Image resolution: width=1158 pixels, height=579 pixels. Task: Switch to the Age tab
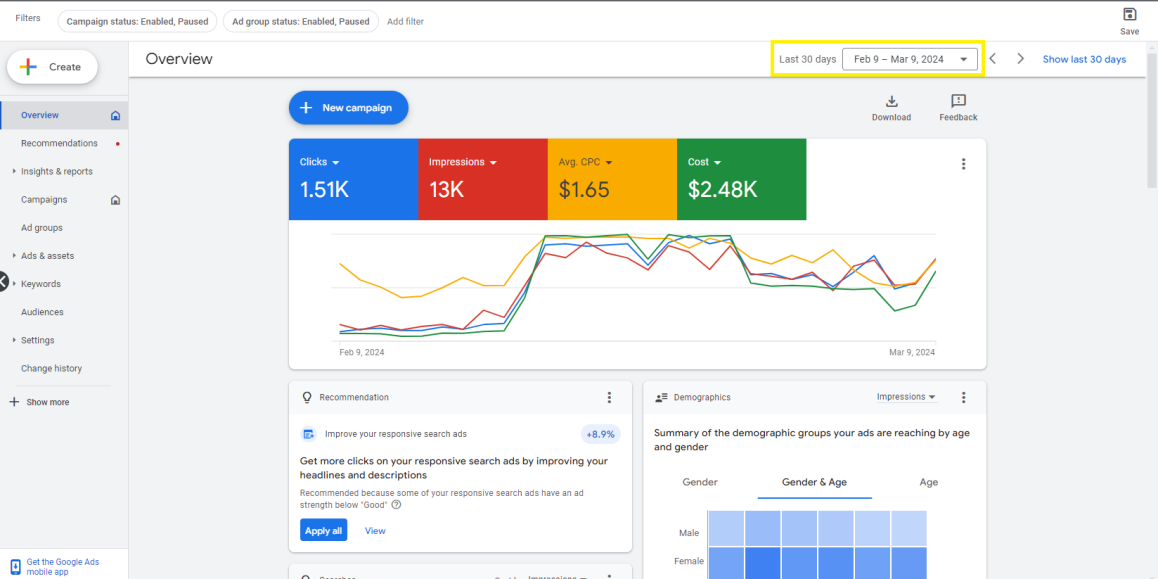tap(929, 482)
